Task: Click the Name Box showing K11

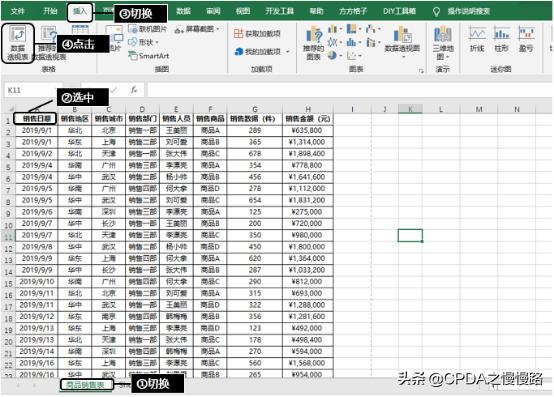Action: (34, 90)
